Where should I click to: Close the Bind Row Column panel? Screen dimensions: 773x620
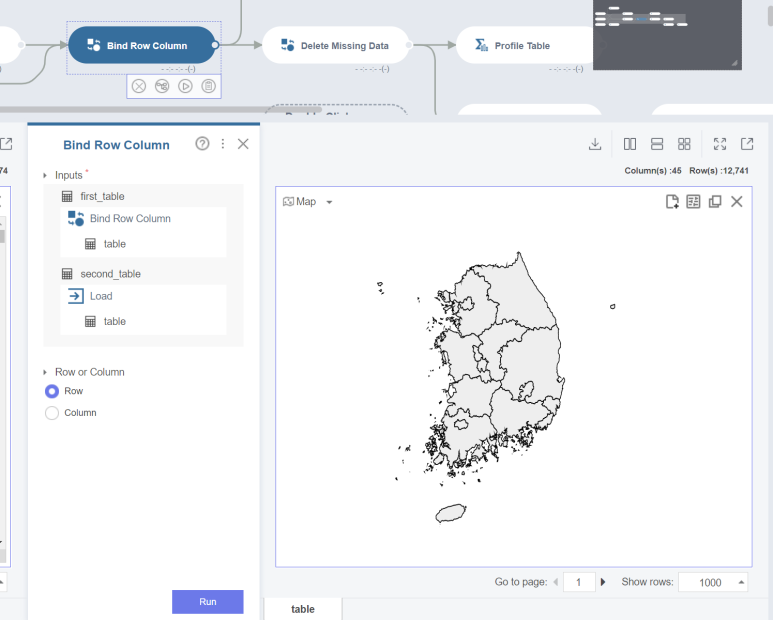tap(243, 143)
